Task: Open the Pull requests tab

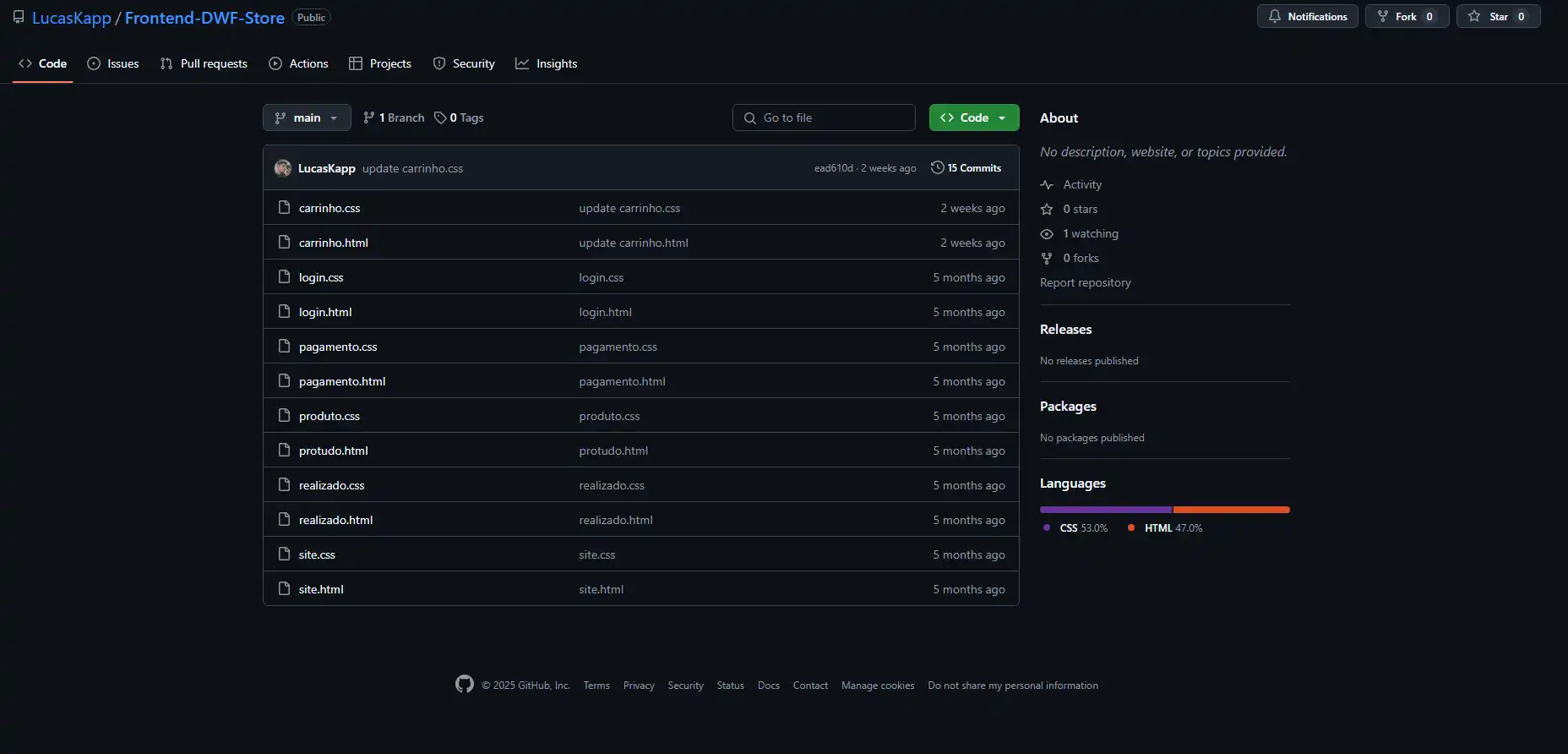Action: point(204,63)
